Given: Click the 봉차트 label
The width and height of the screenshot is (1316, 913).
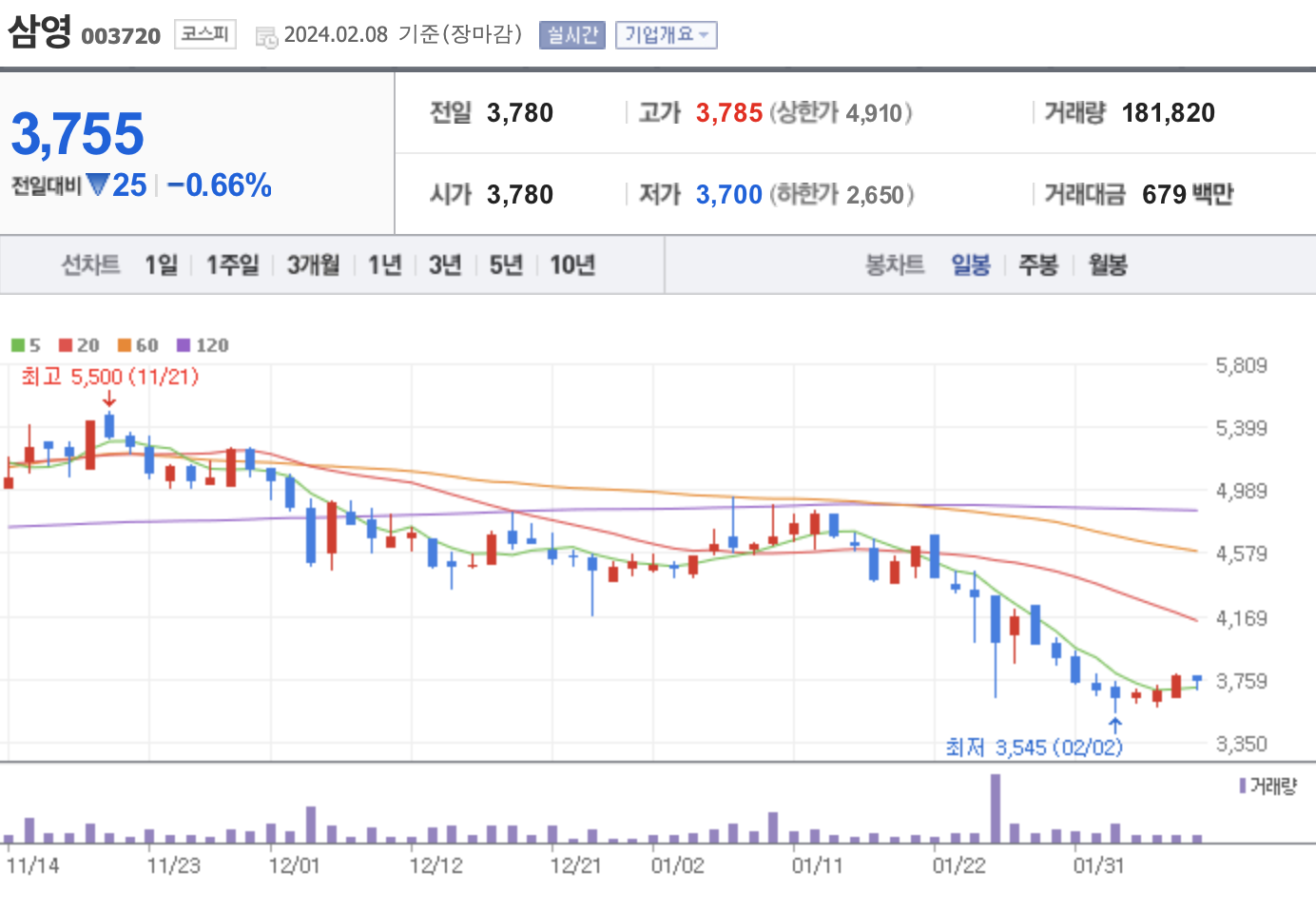Looking at the screenshot, I should tap(895, 264).
